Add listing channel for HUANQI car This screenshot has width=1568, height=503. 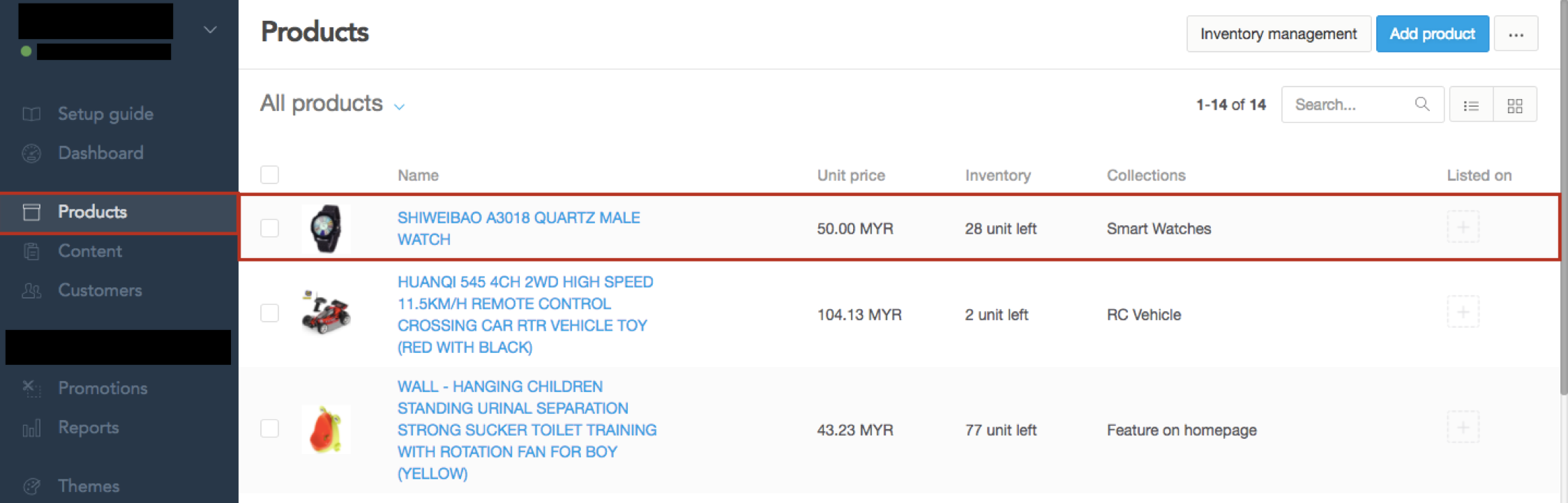click(1463, 312)
